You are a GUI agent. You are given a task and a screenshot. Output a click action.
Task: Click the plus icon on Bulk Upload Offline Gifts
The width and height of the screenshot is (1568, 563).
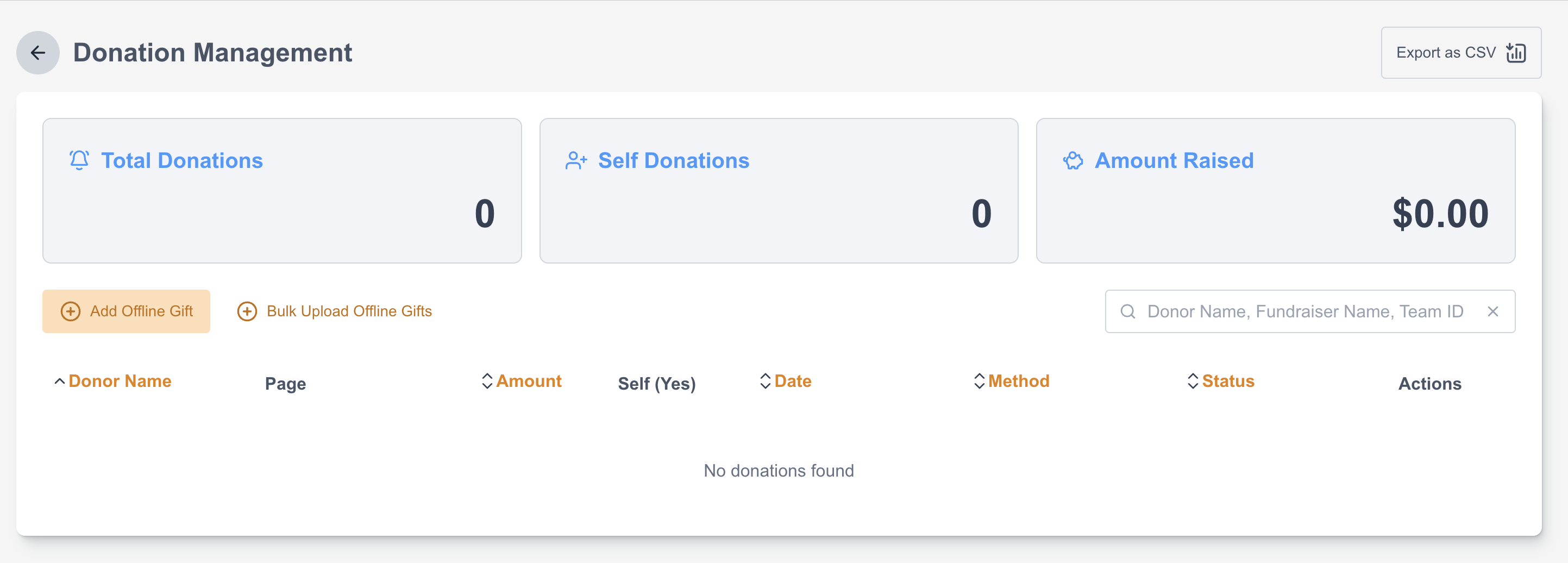pos(247,311)
